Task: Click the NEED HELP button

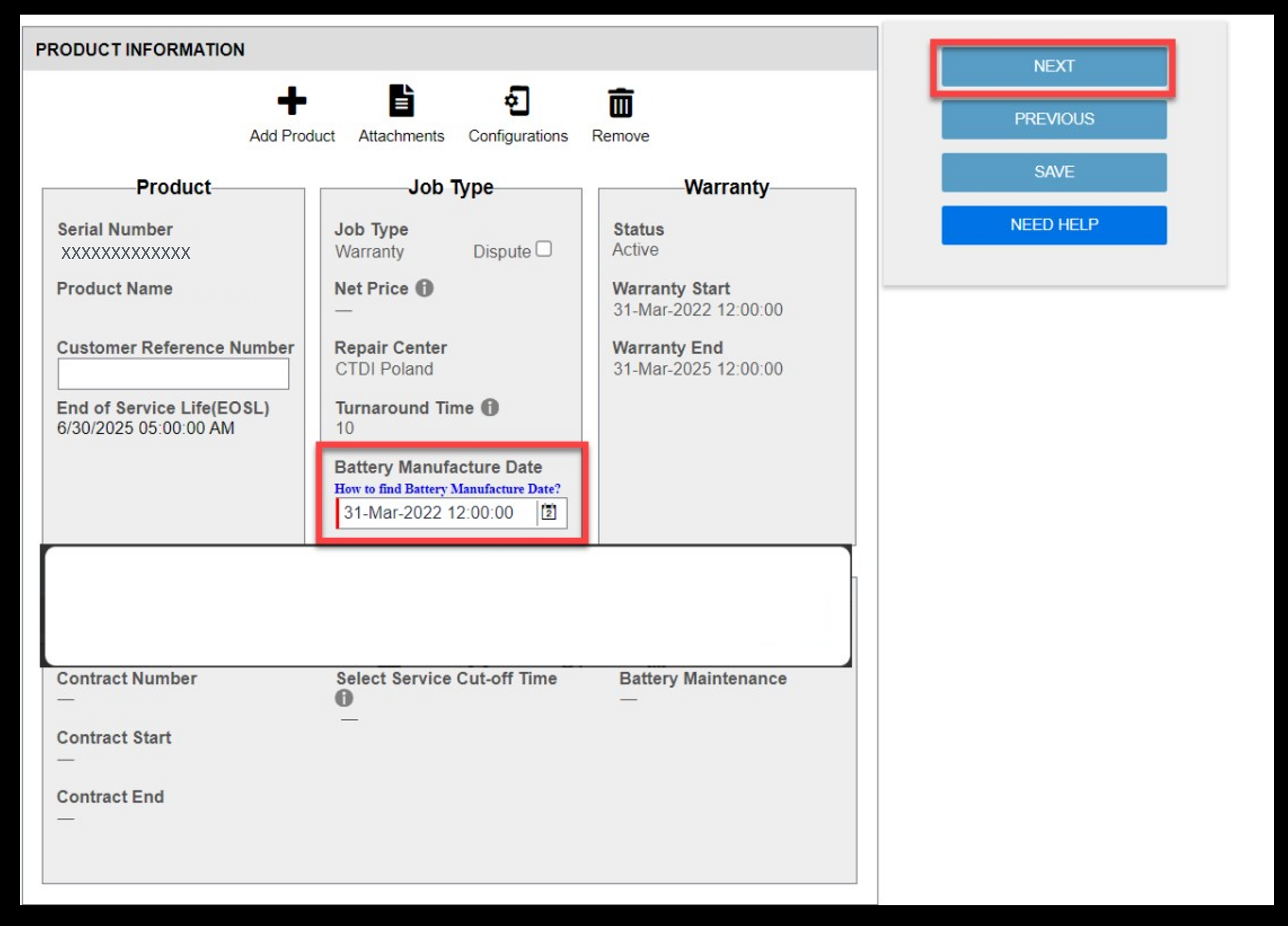Action: tap(1053, 225)
